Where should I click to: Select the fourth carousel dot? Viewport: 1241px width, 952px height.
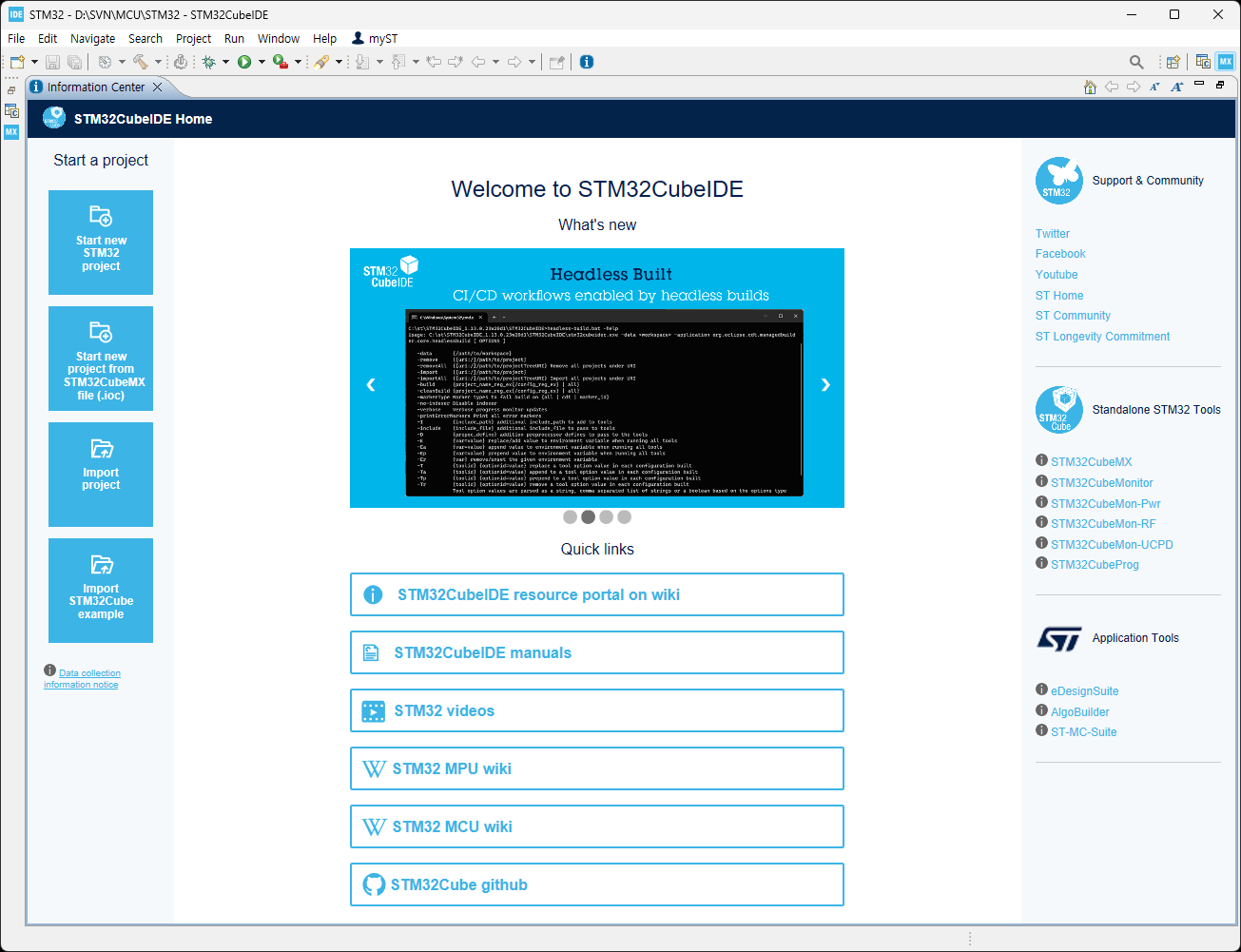(x=624, y=517)
